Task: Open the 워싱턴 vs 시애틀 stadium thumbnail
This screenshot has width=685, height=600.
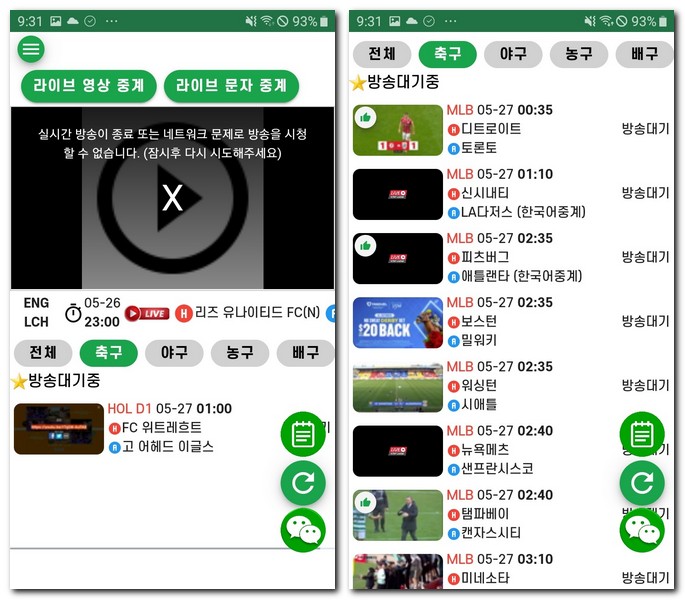Action: tap(398, 387)
